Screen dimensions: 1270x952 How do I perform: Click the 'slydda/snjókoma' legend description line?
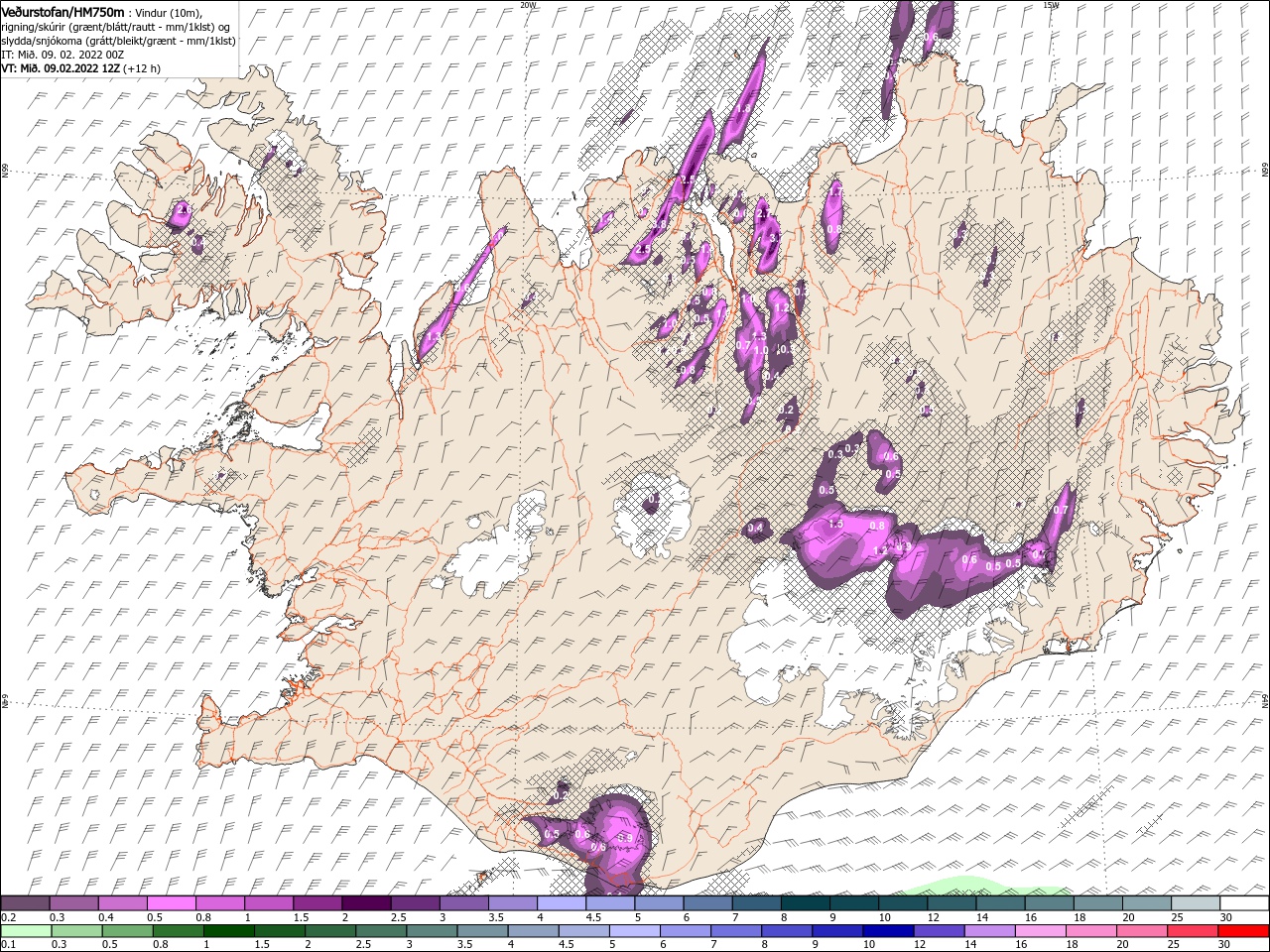tap(118, 41)
